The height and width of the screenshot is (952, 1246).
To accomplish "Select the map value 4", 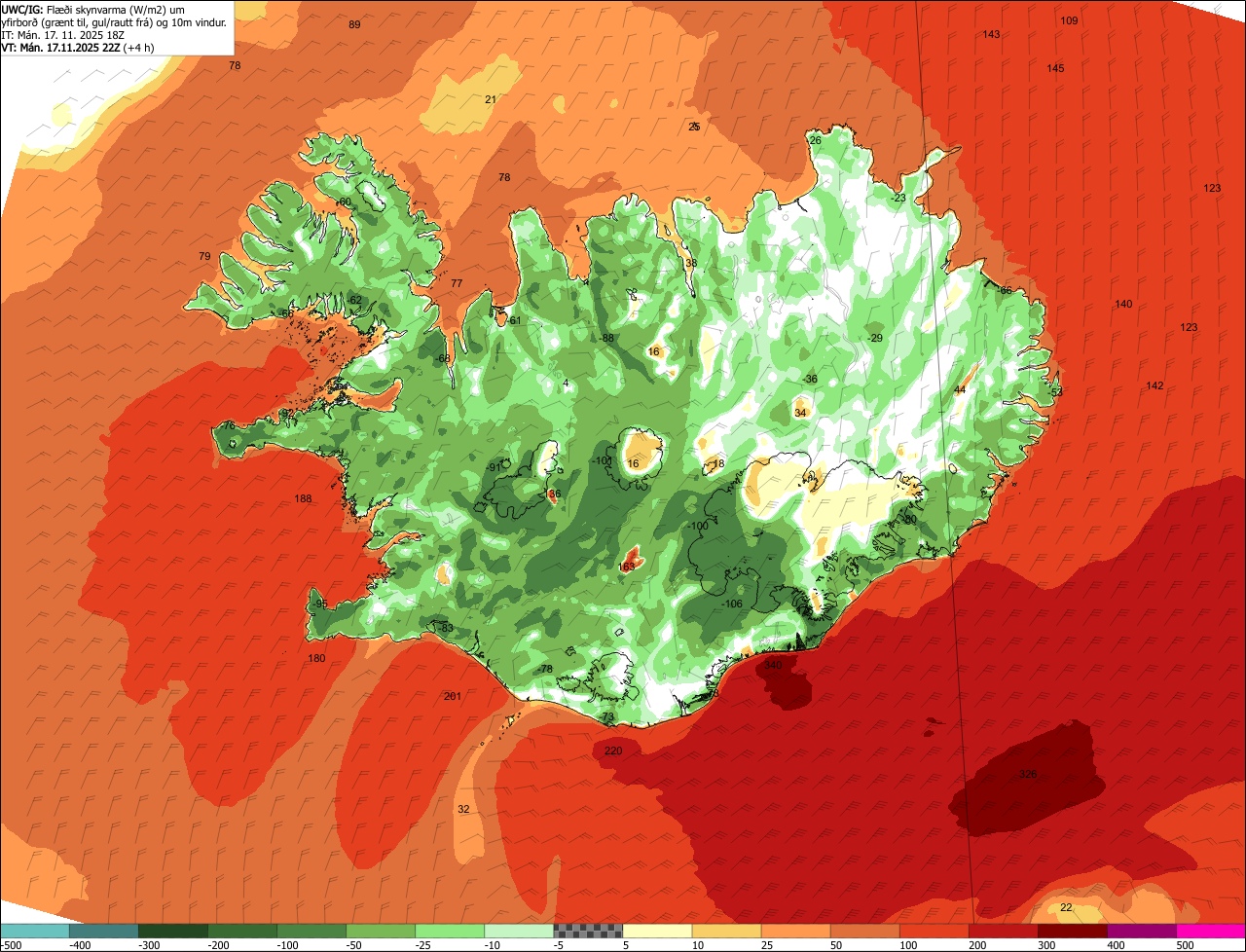I will [x=566, y=383].
